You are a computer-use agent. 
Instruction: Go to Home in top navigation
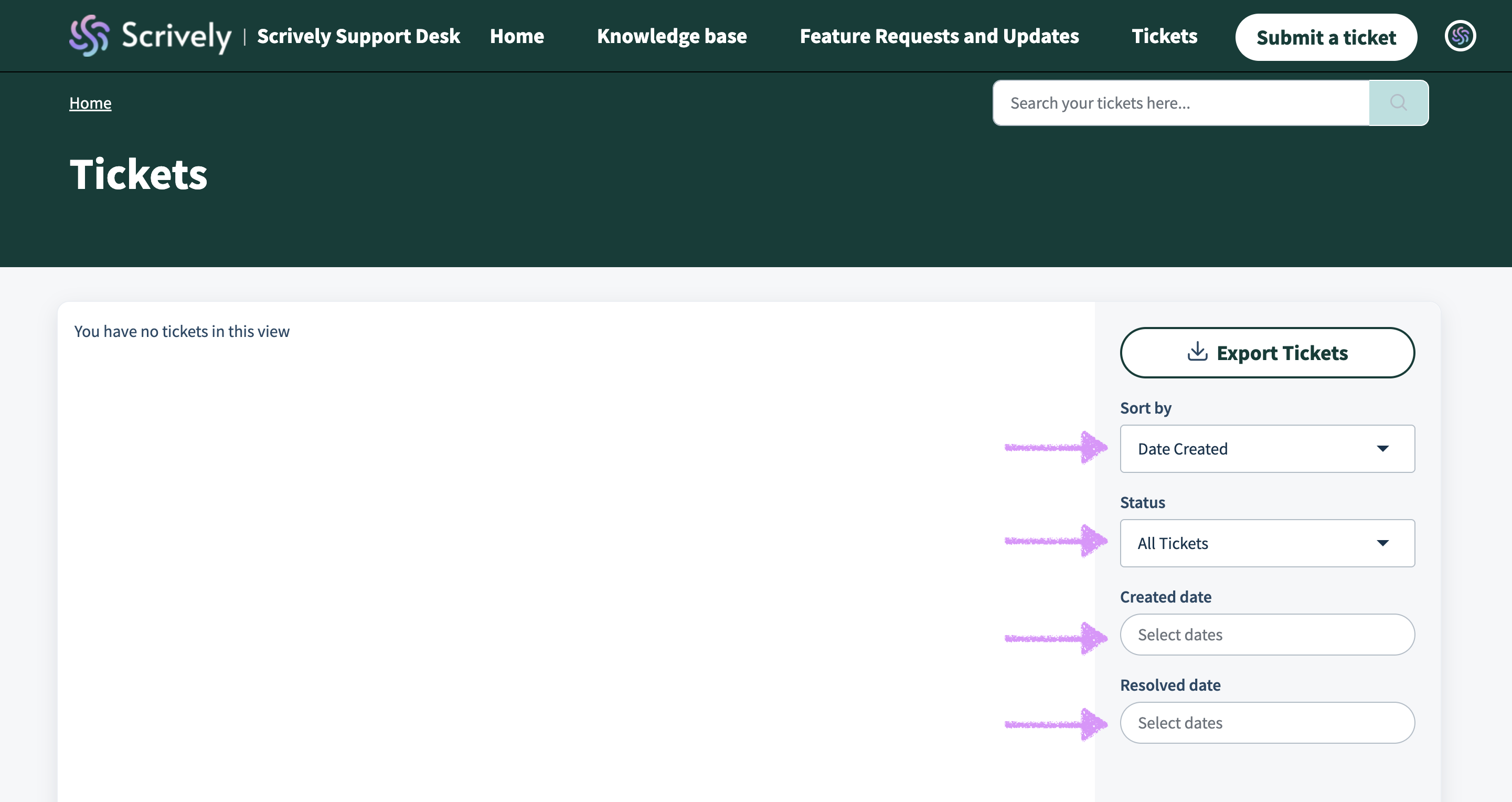tap(517, 36)
